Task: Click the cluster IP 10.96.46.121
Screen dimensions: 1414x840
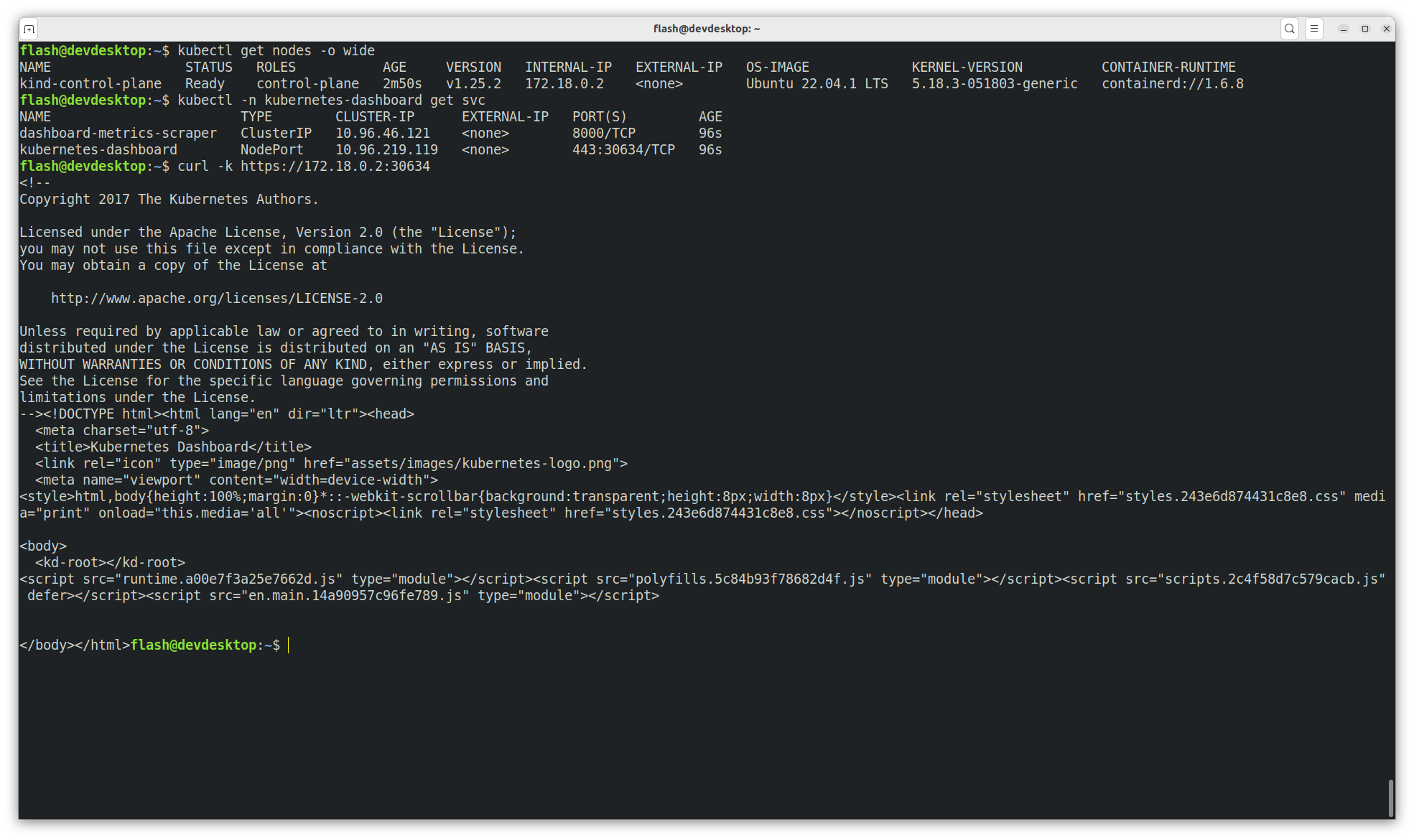Action: point(383,133)
